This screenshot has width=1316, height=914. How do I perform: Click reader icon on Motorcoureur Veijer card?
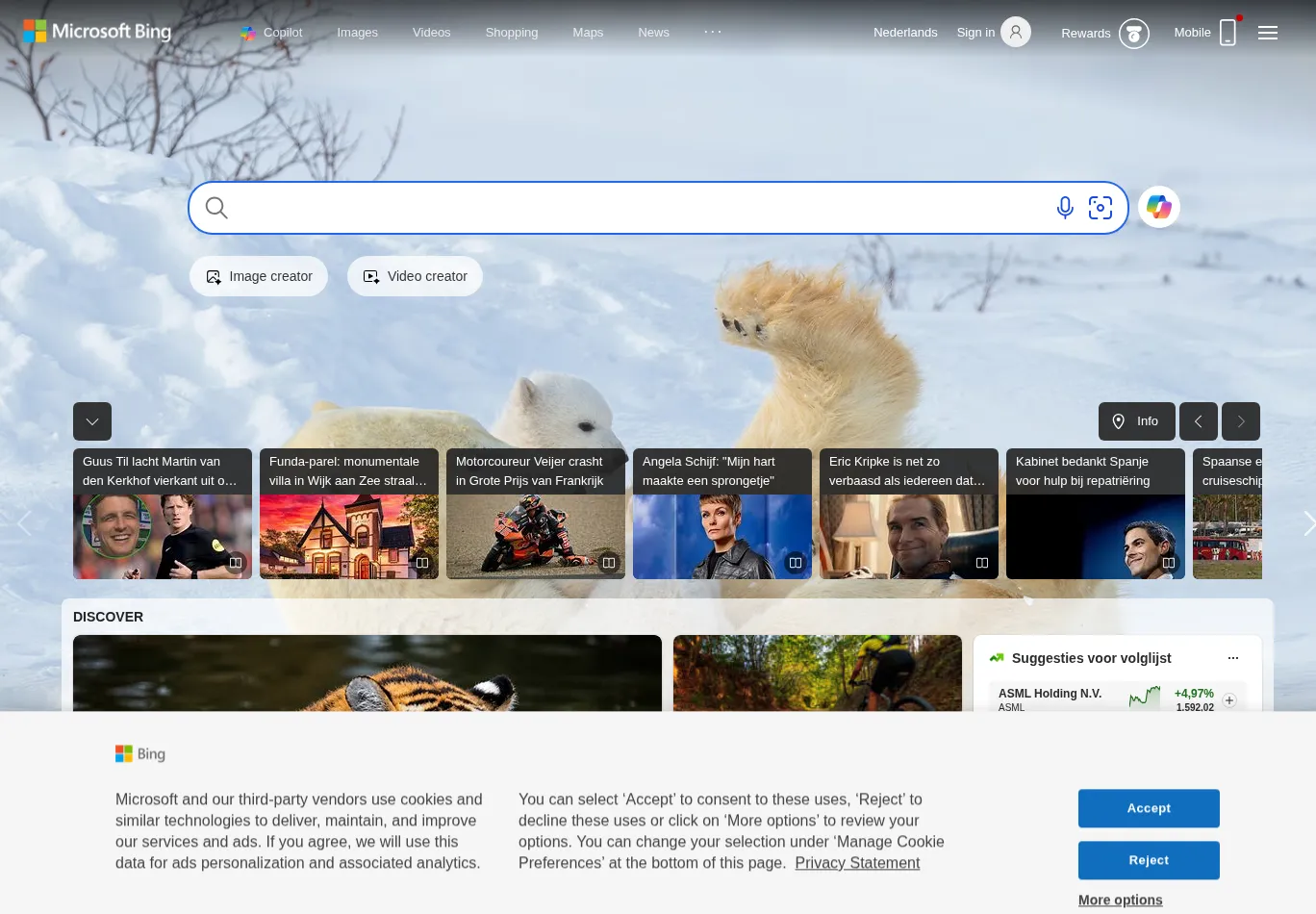pos(609,563)
